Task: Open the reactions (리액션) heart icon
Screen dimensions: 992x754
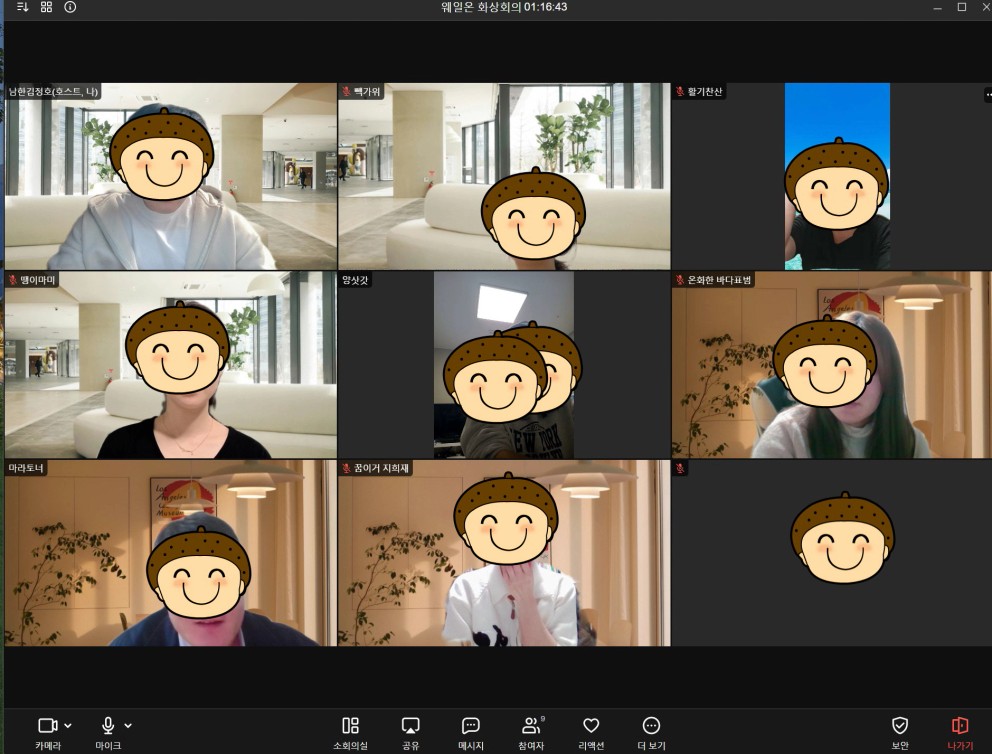Action: [x=591, y=725]
